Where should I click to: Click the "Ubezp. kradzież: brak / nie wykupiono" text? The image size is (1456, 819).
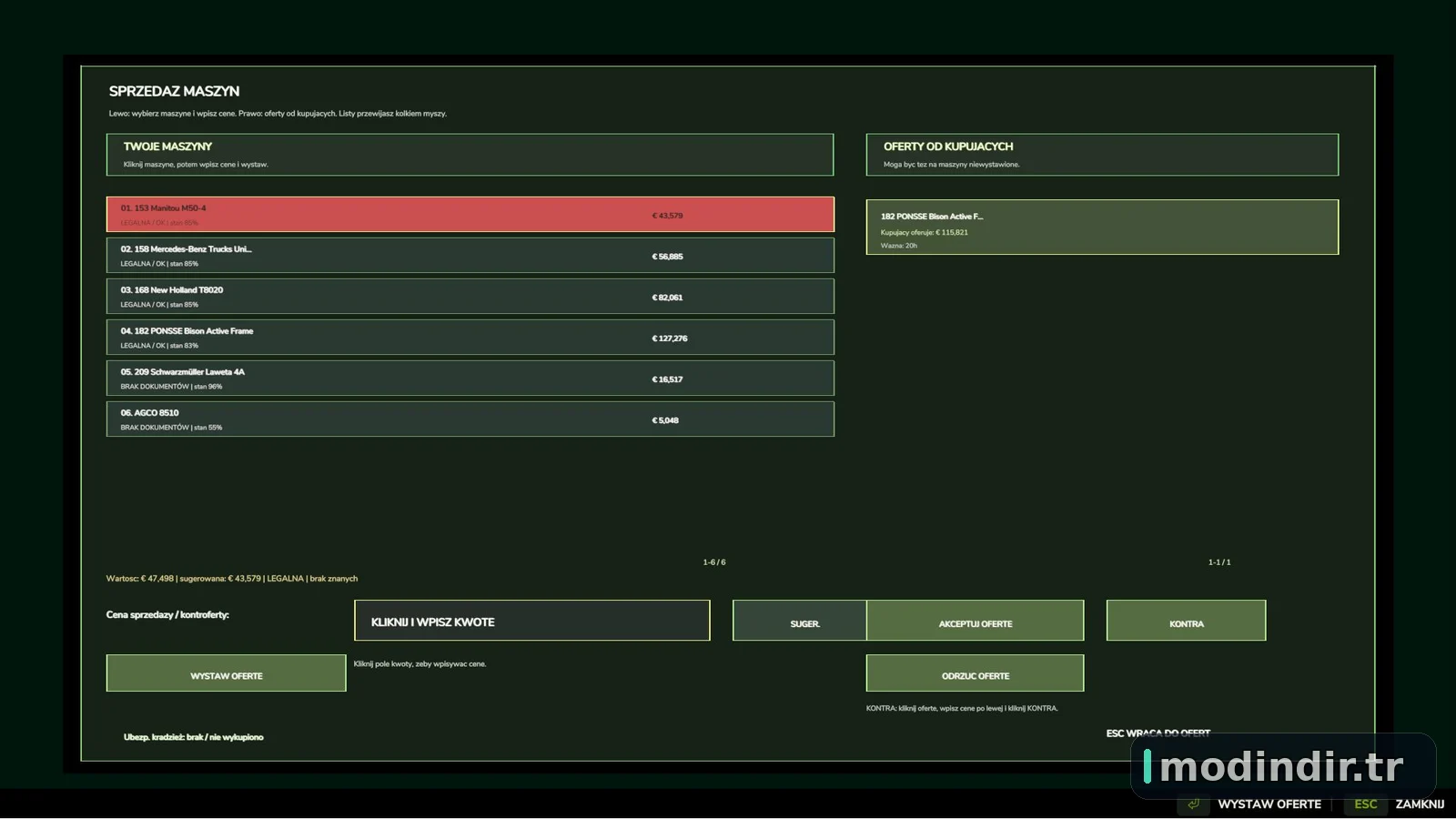[x=194, y=737]
